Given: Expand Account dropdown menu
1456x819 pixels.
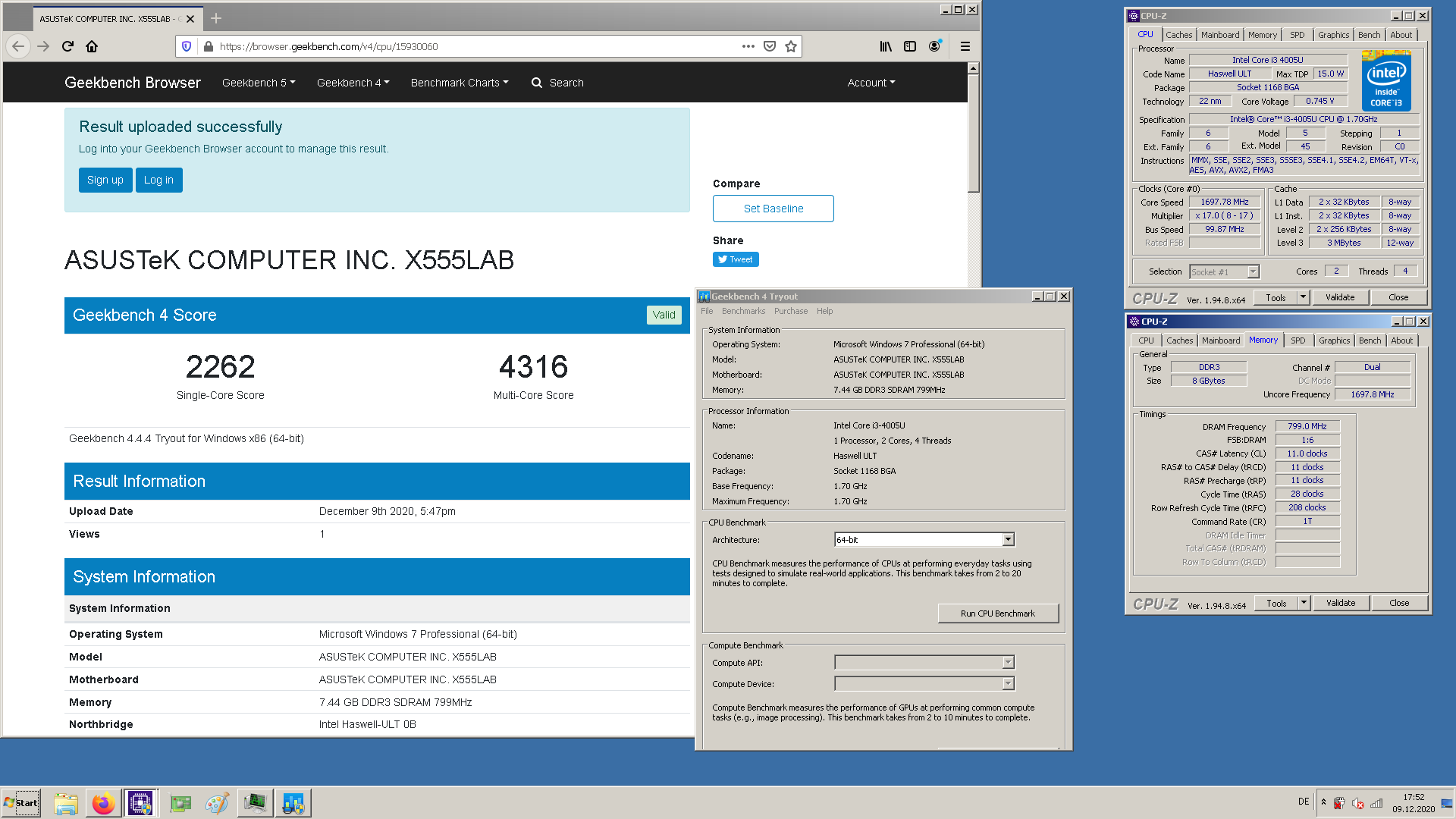Looking at the screenshot, I should coord(871,83).
